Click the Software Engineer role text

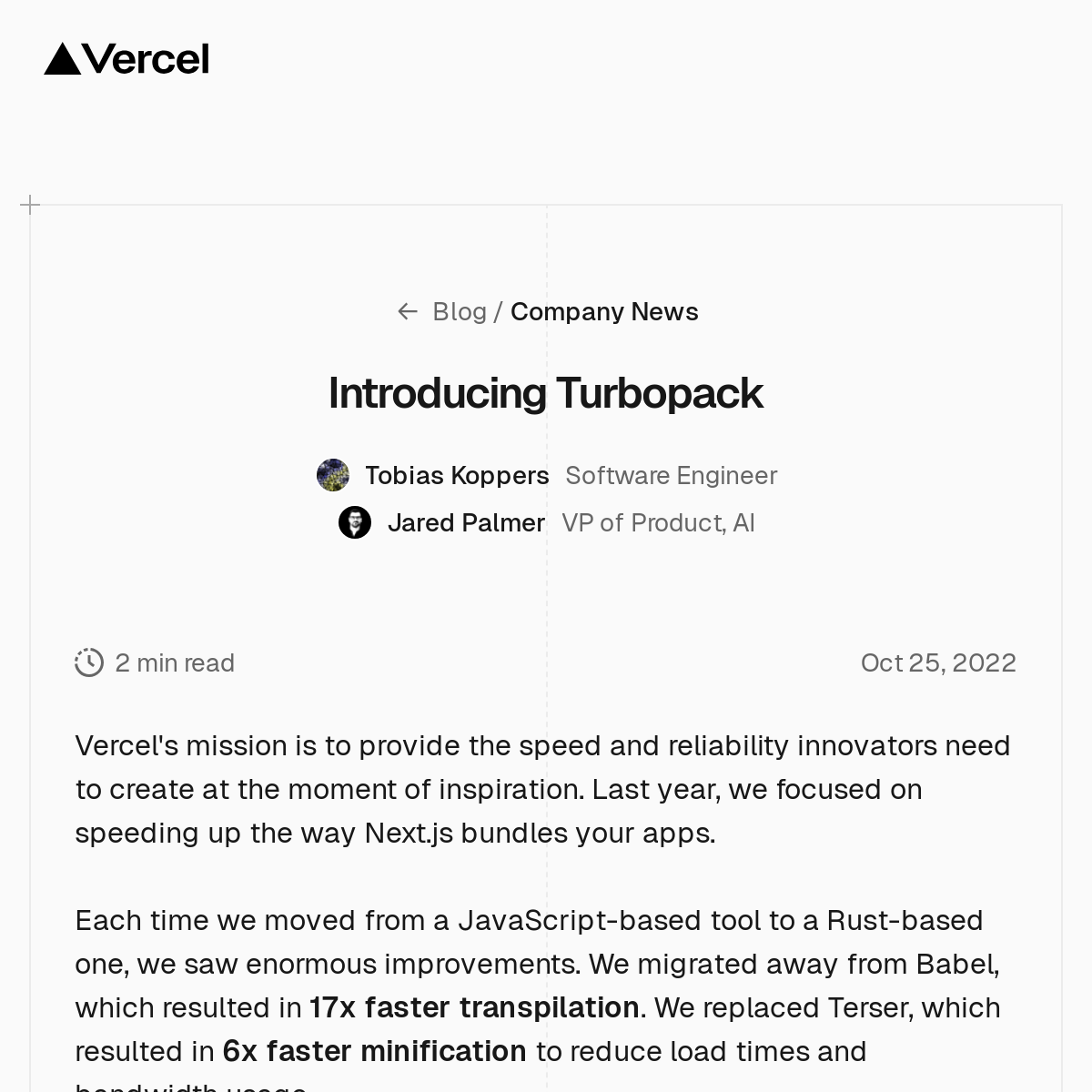671,475
